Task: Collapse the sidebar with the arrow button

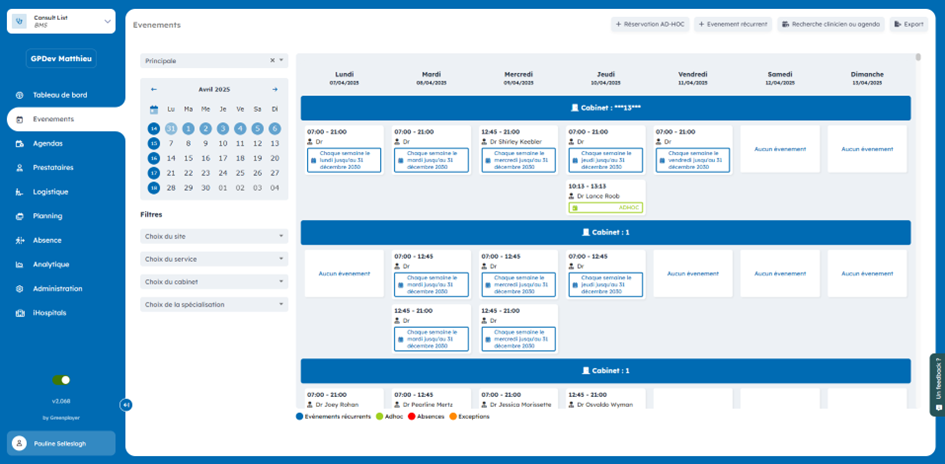Action: 126,405
